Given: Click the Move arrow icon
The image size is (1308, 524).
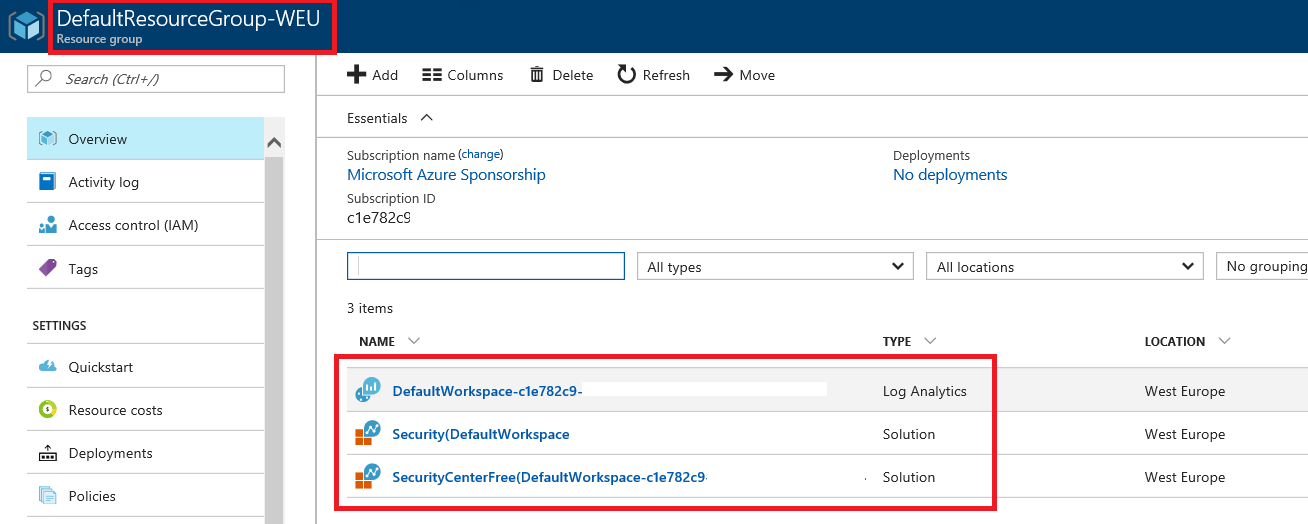Looking at the screenshot, I should tap(724, 75).
